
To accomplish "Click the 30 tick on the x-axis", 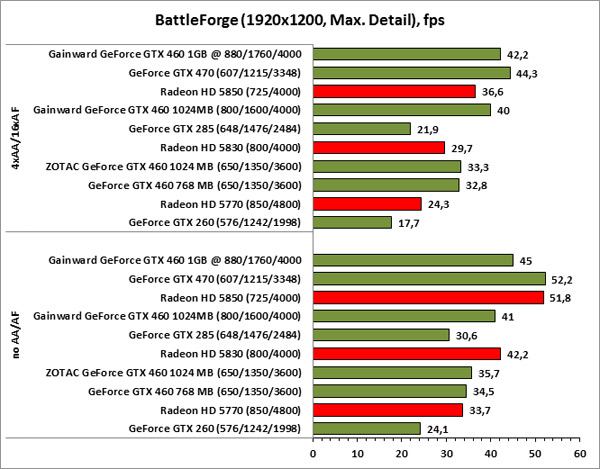I will pos(446,452).
